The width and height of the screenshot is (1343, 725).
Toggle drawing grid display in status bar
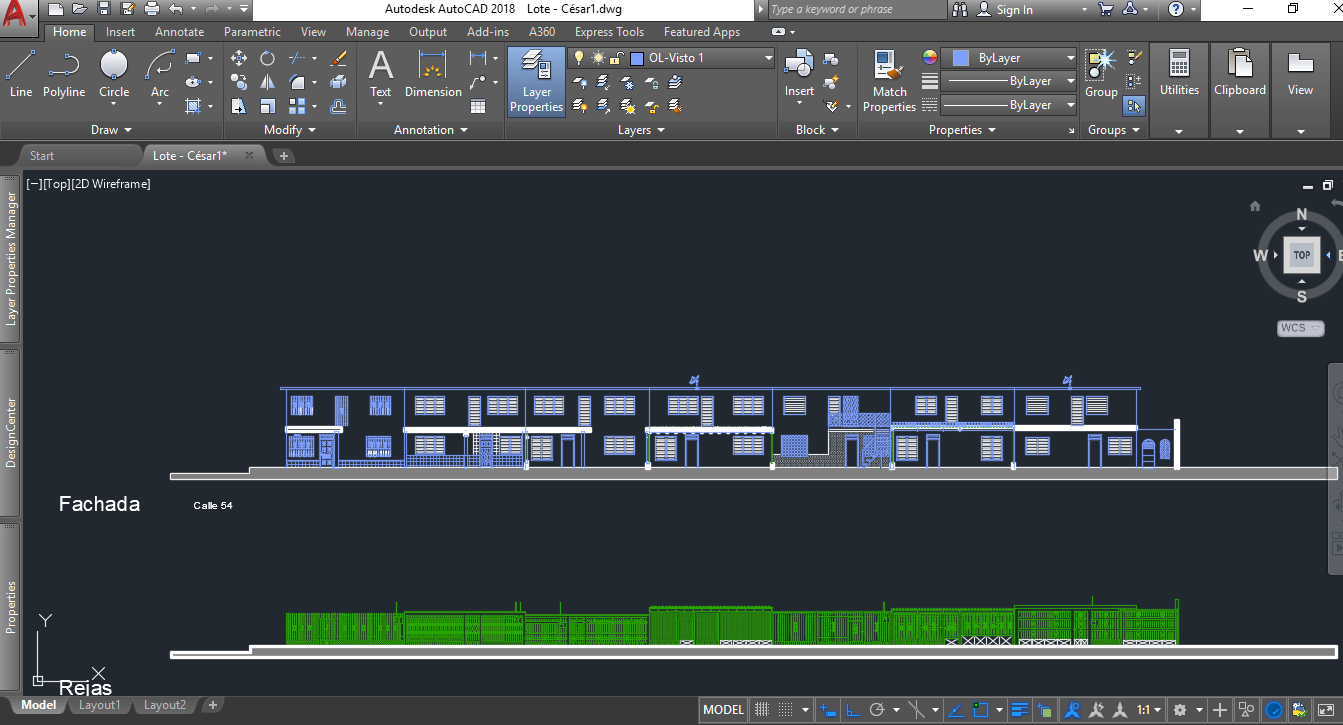pos(762,710)
